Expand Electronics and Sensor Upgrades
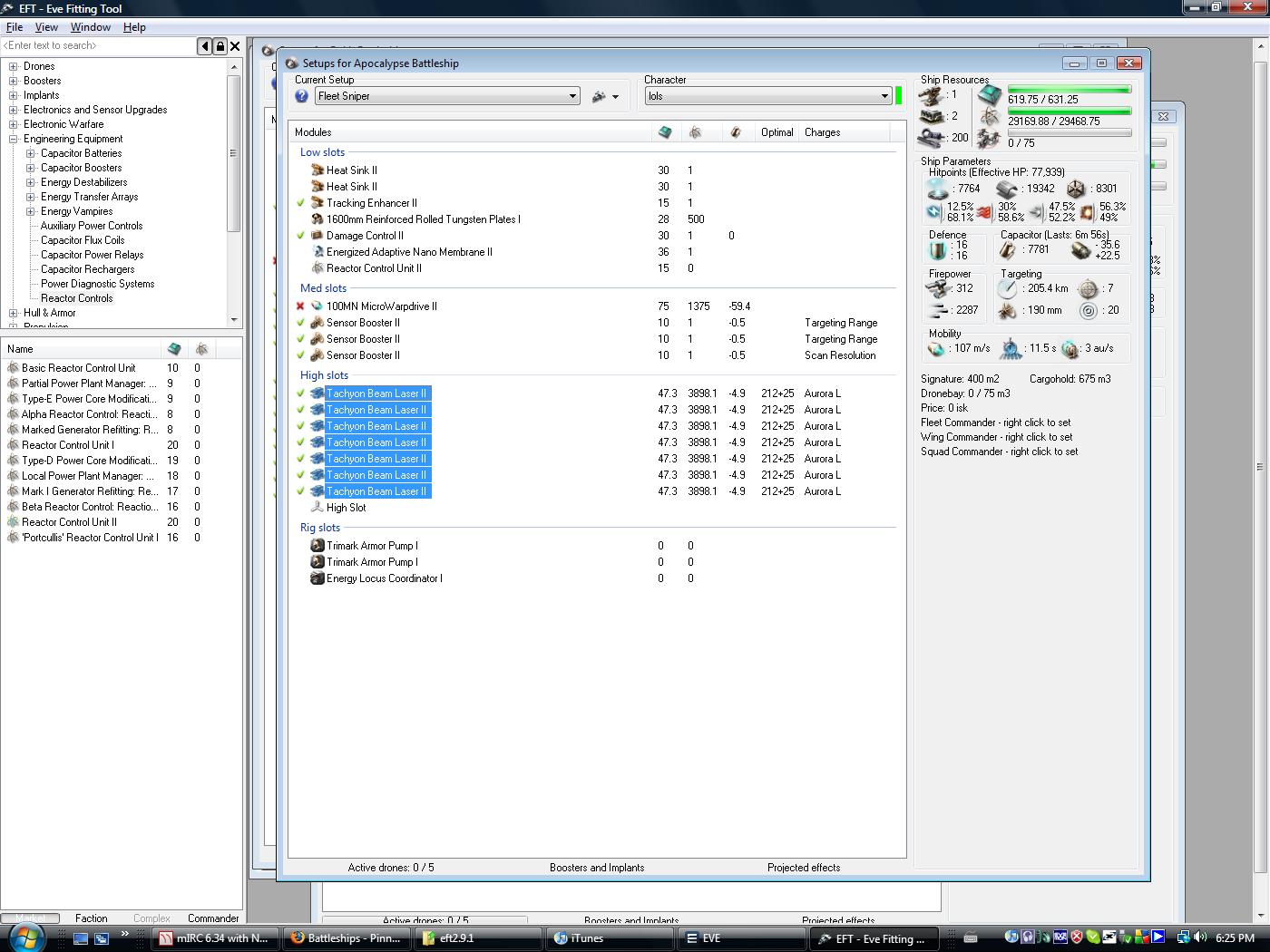1270x952 pixels. tap(14, 110)
